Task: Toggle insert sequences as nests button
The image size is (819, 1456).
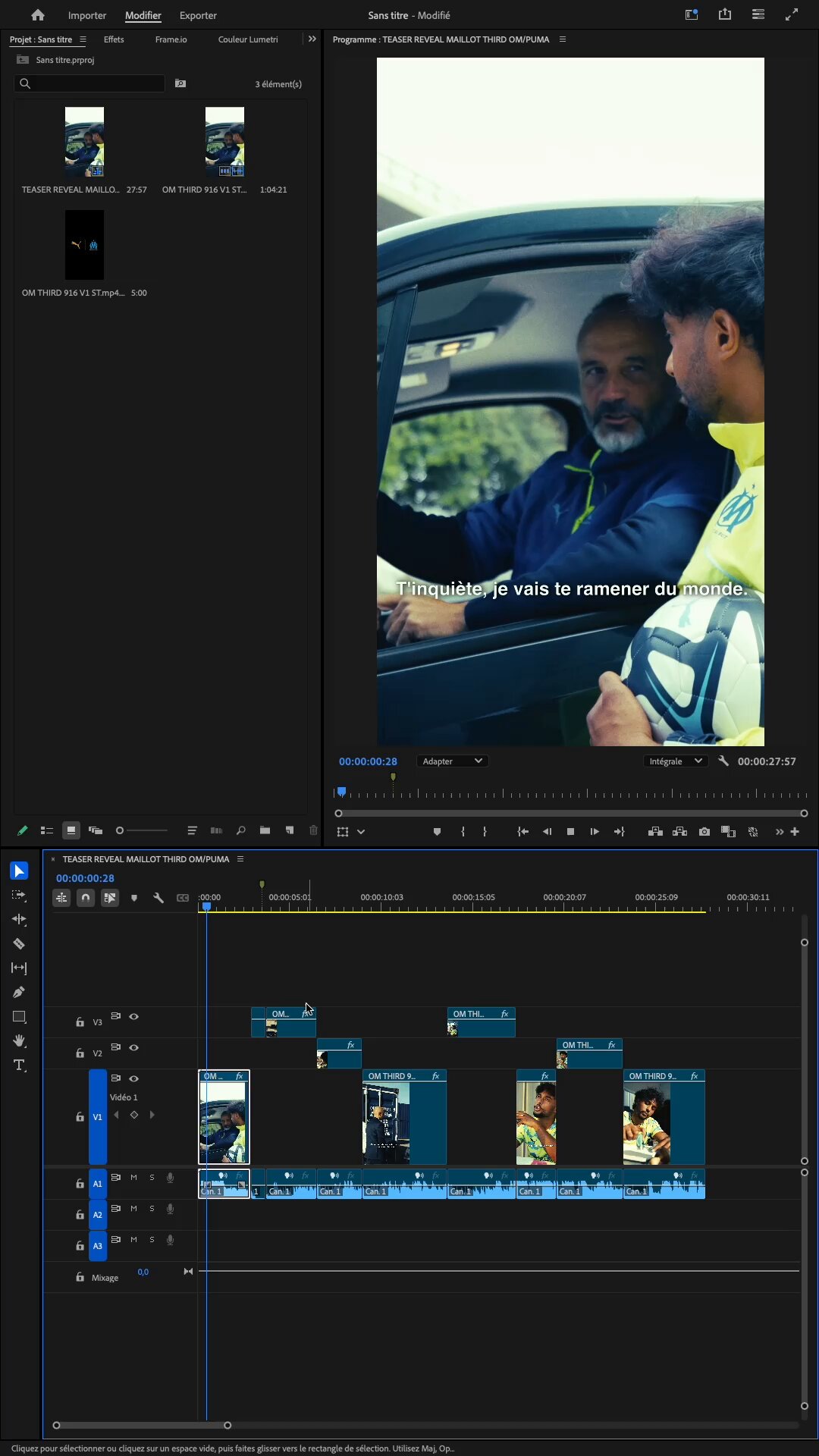Action: tap(61, 898)
